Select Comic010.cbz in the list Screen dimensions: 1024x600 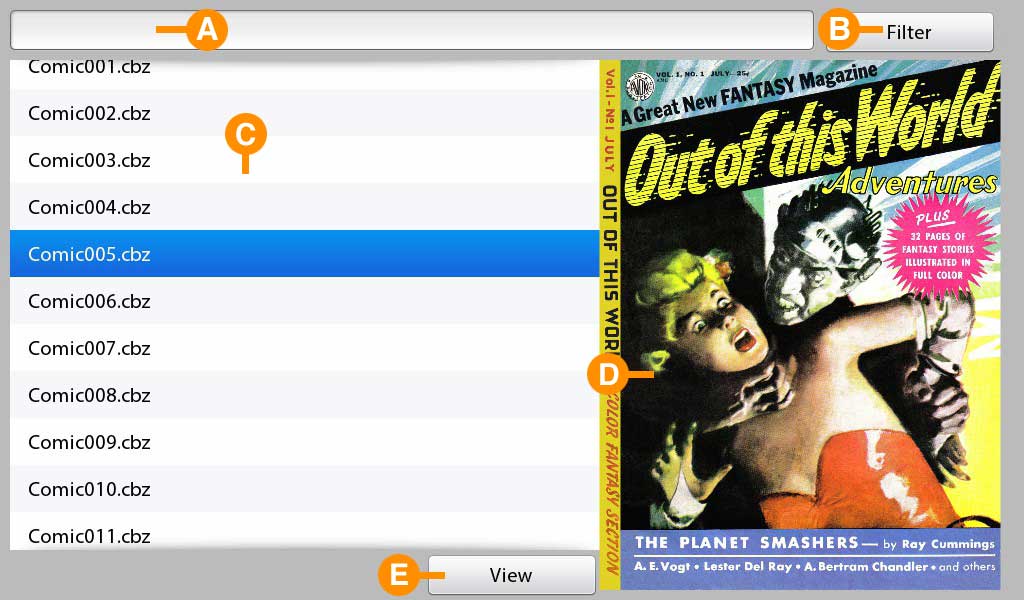(x=304, y=488)
